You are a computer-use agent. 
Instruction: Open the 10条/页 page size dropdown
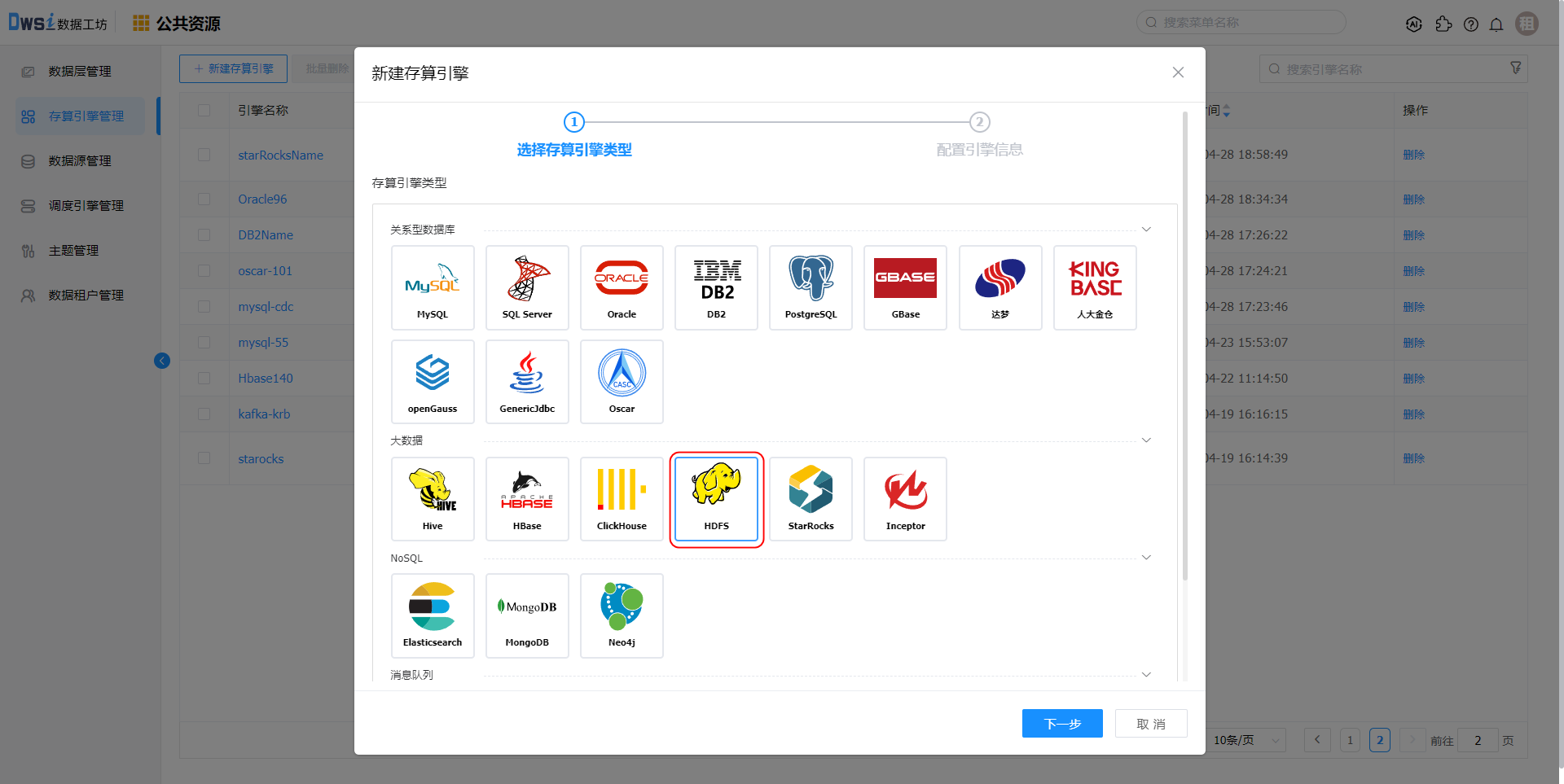[x=1245, y=740]
